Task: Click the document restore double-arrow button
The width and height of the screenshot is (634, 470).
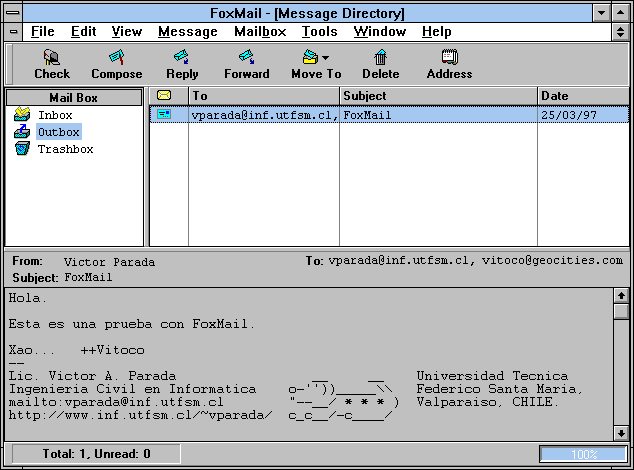Action: click(x=620, y=32)
